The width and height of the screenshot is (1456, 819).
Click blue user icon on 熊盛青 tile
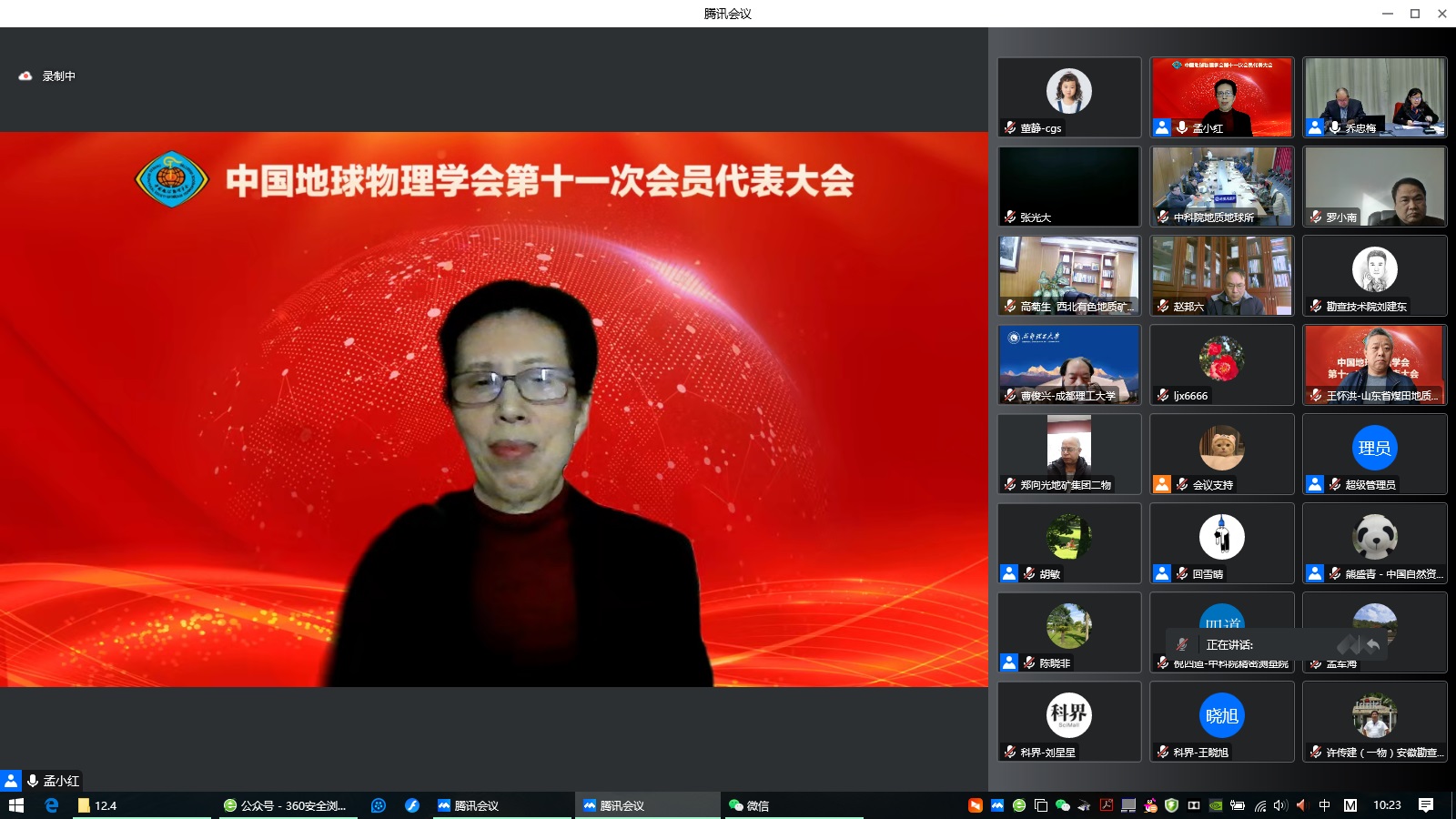tap(1315, 573)
